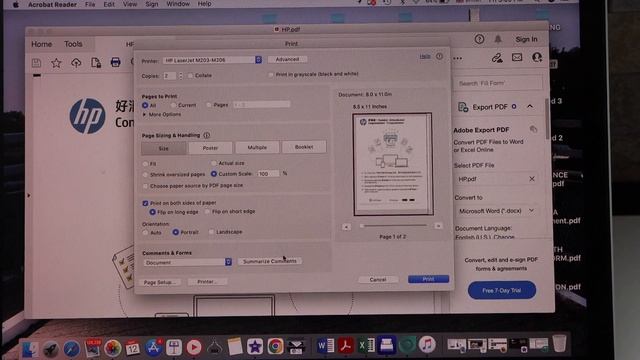Click Page Setup button
Image resolution: width=640 pixels, height=360 pixels.
[x=160, y=282]
